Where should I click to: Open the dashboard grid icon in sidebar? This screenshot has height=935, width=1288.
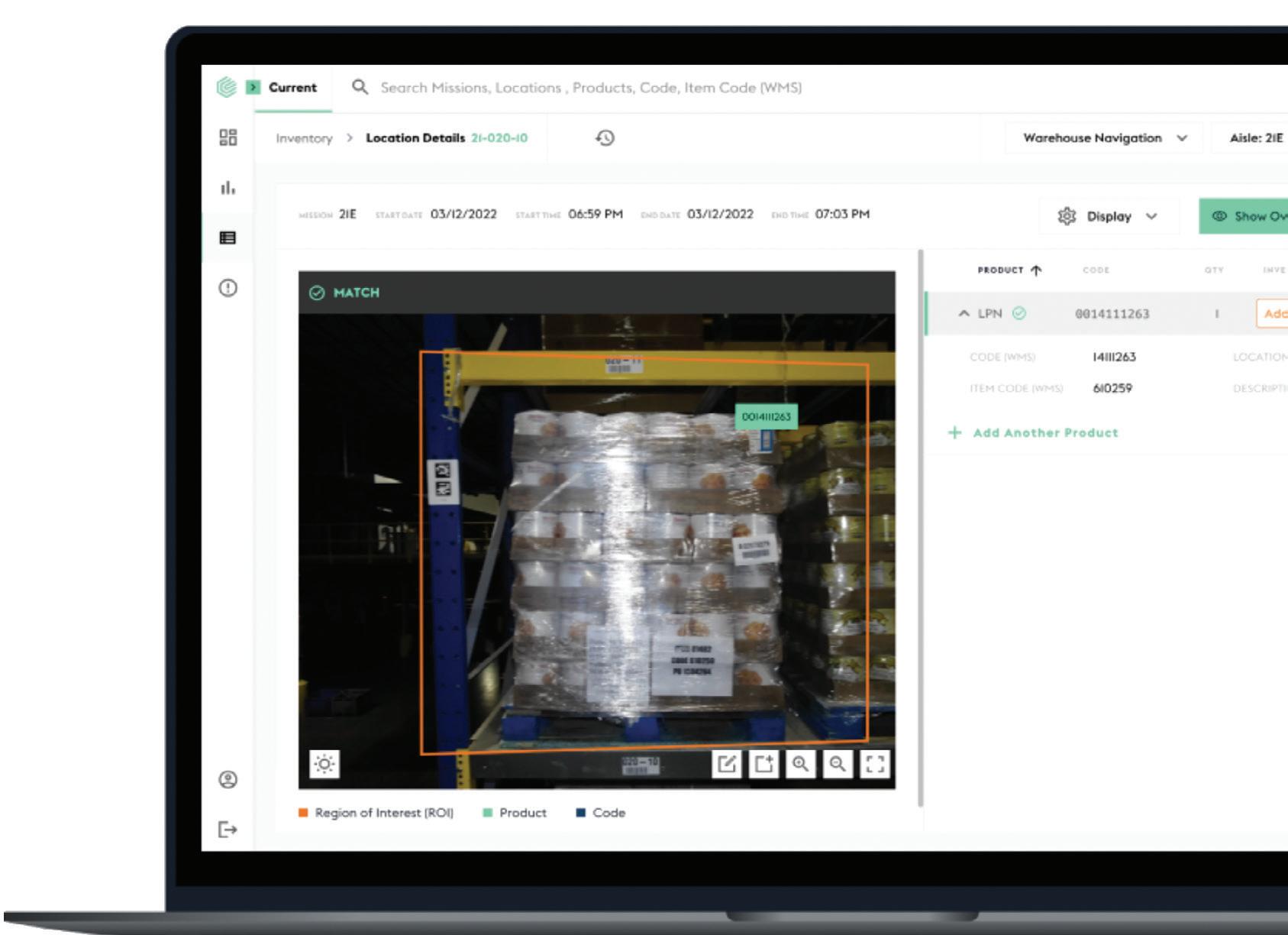pos(228,137)
